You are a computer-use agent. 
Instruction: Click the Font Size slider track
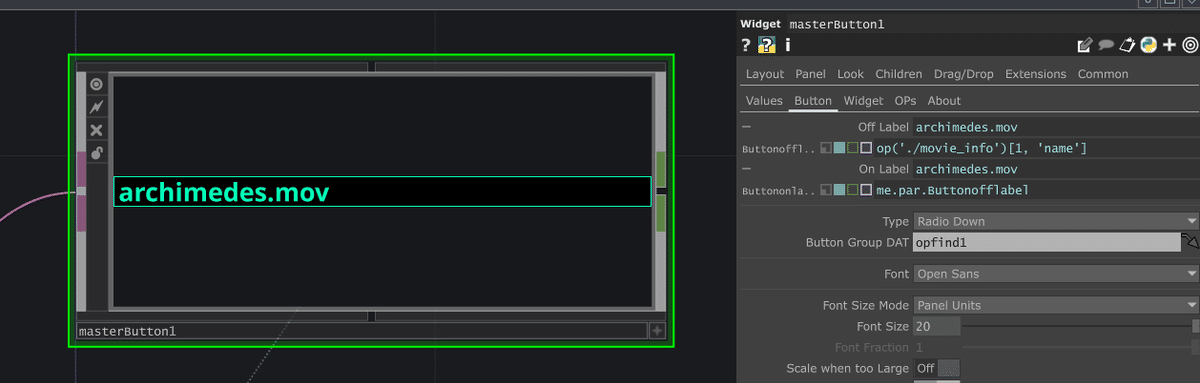tap(1079, 326)
